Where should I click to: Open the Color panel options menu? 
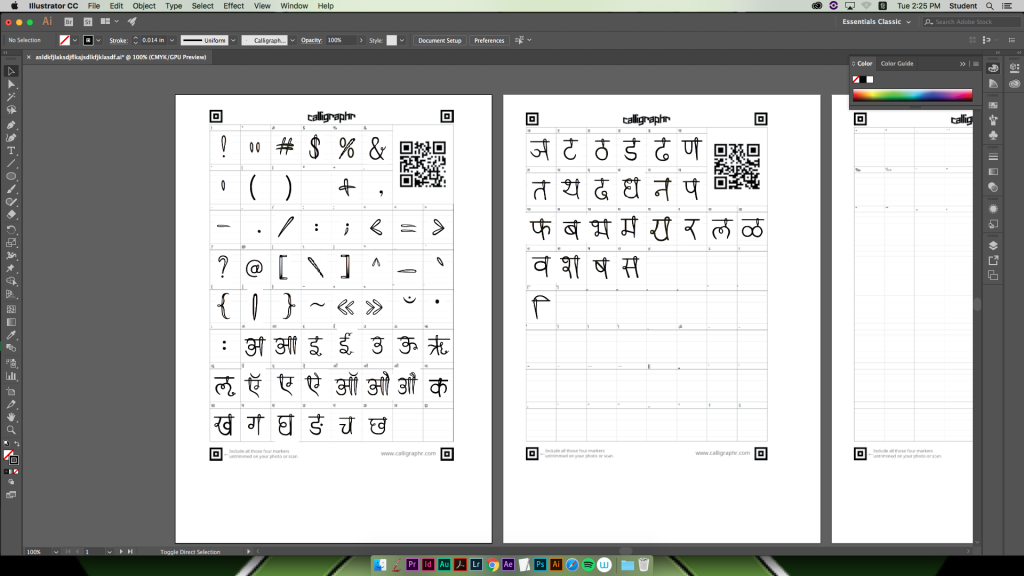pyautogui.click(x=976, y=64)
